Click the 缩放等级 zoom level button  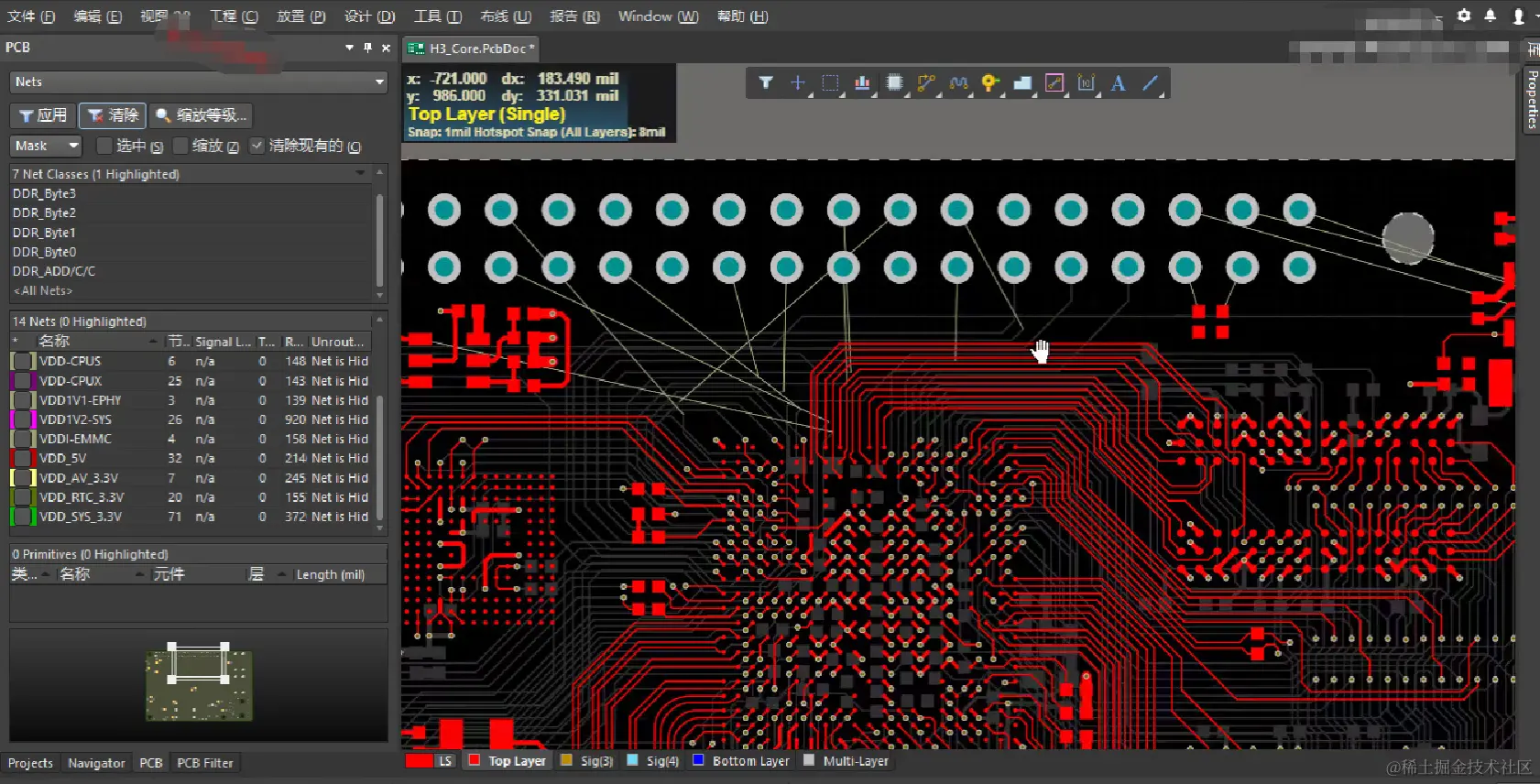201,115
